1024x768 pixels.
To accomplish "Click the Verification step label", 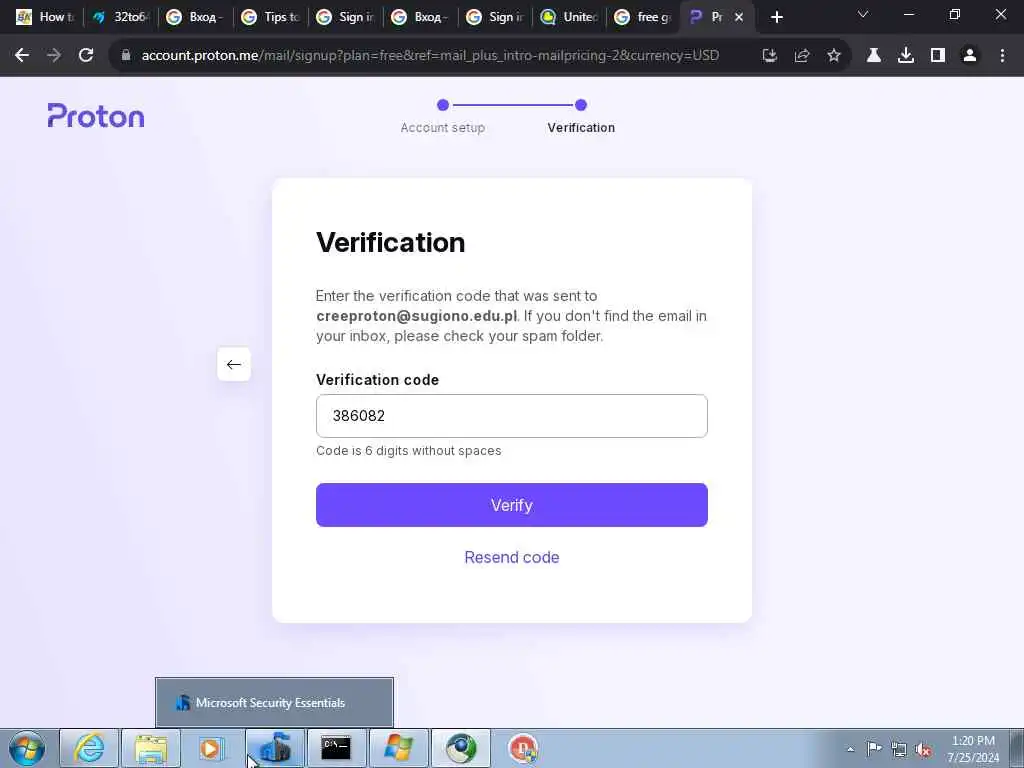I will coord(581,127).
